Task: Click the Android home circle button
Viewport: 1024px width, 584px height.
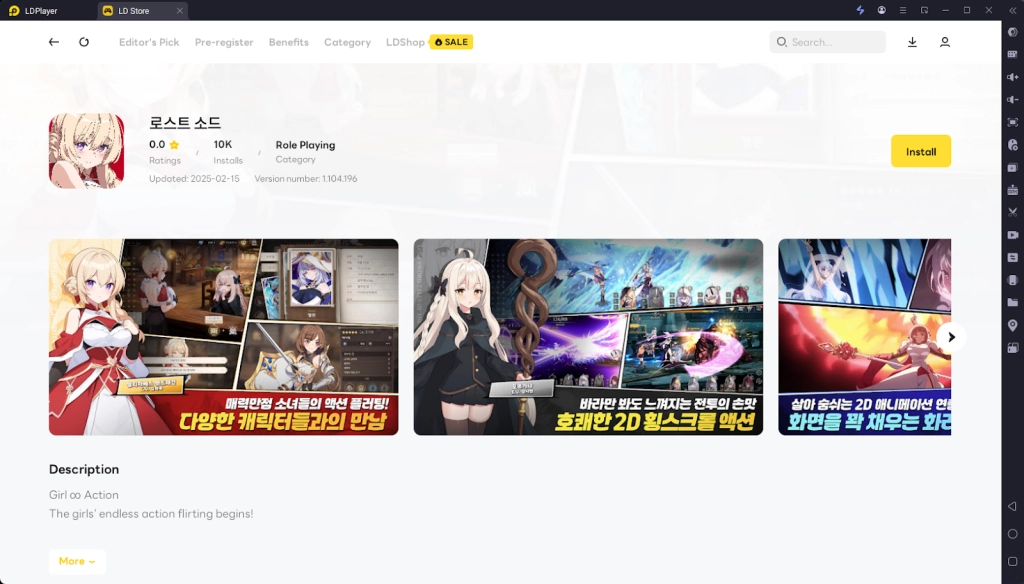Action: (x=1012, y=534)
